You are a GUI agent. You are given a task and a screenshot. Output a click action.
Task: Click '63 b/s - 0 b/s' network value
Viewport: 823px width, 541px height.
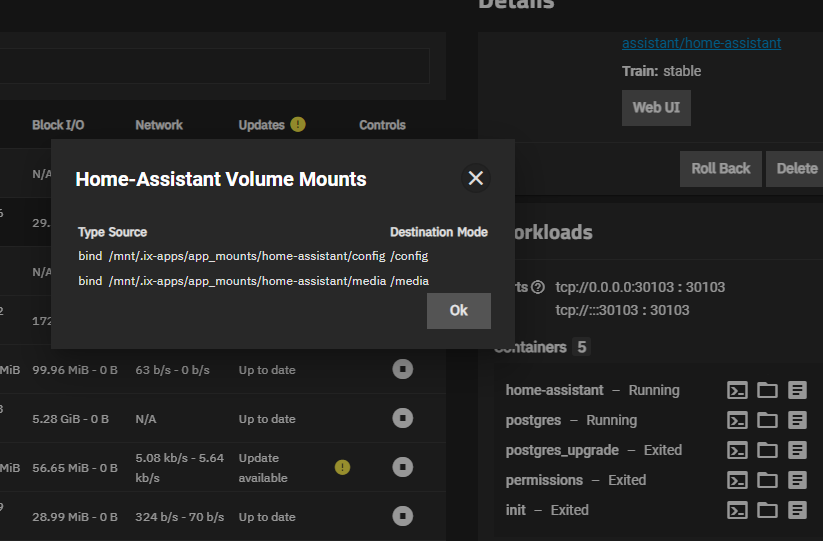coord(172,370)
